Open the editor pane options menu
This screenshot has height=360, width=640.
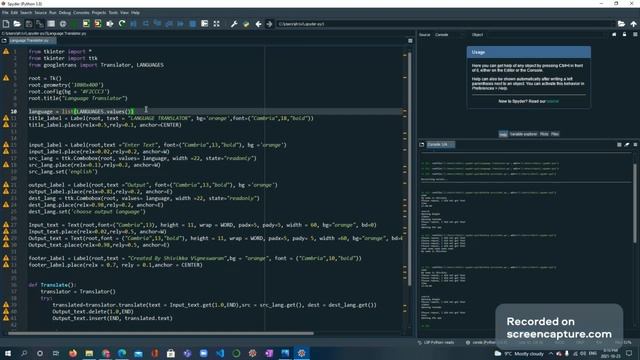[x=410, y=41]
